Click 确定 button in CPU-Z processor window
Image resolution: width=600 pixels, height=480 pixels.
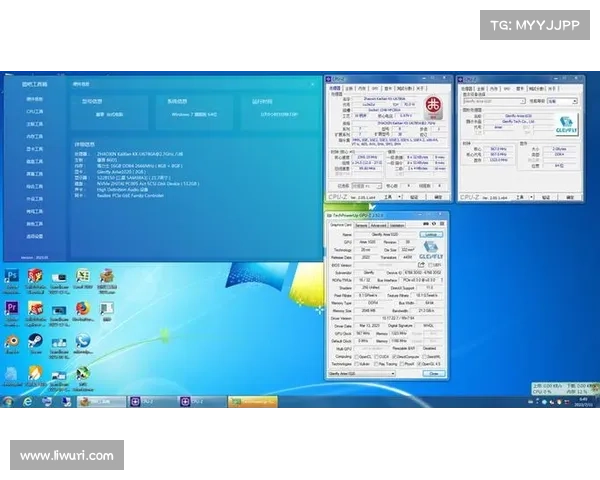click(438, 197)
